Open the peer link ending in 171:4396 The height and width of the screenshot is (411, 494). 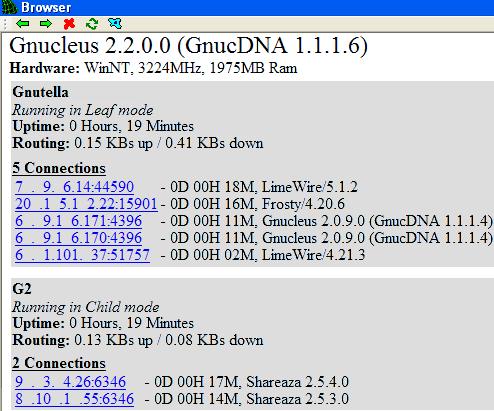(x=78, y=221)
